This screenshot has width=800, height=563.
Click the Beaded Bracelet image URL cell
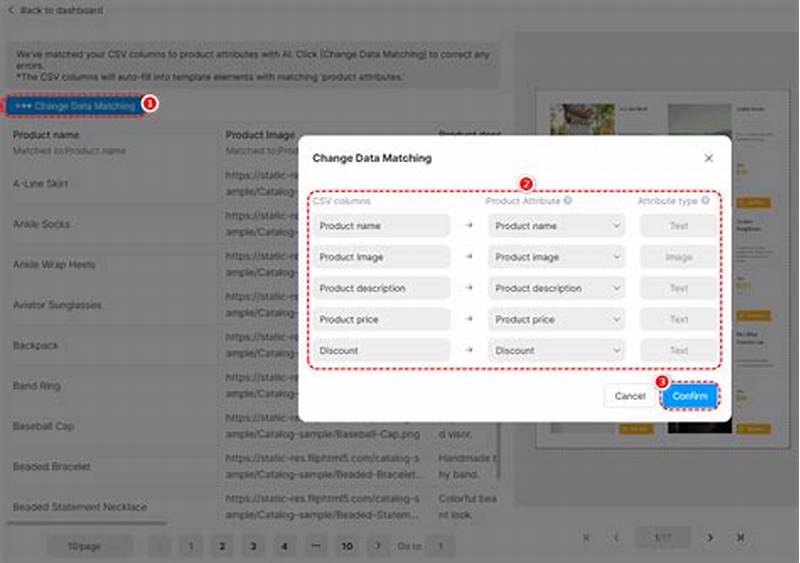coord(323,466)
